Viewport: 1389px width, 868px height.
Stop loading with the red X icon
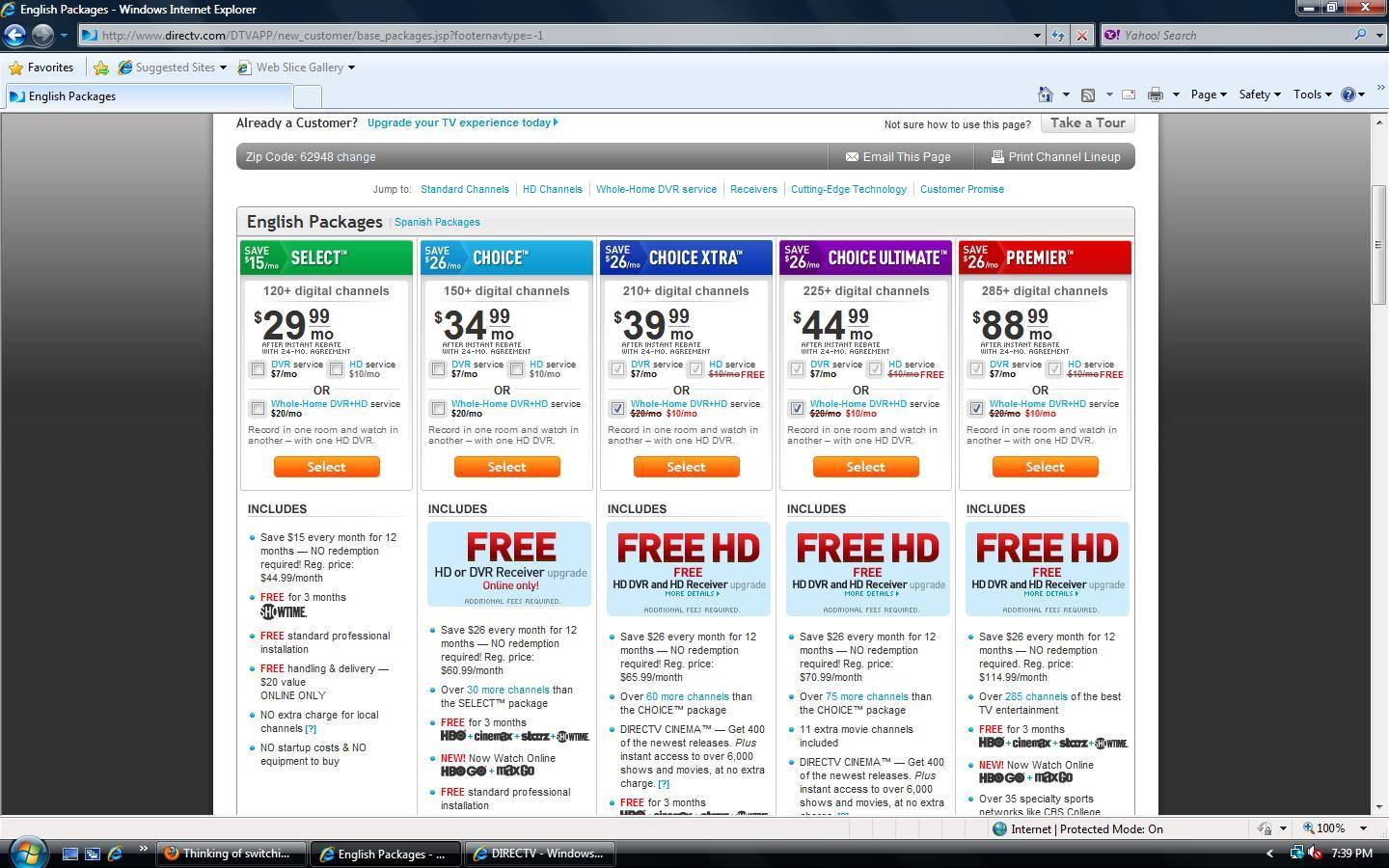click(1081, 36)
